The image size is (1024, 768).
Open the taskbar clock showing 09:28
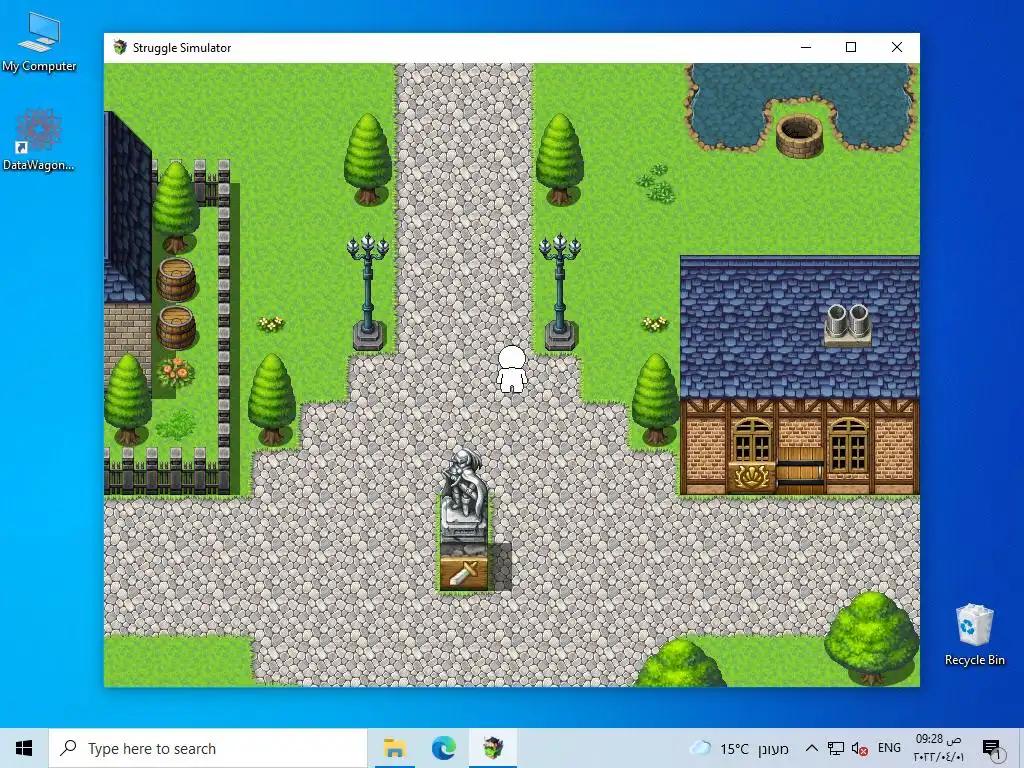pos(938,748)
